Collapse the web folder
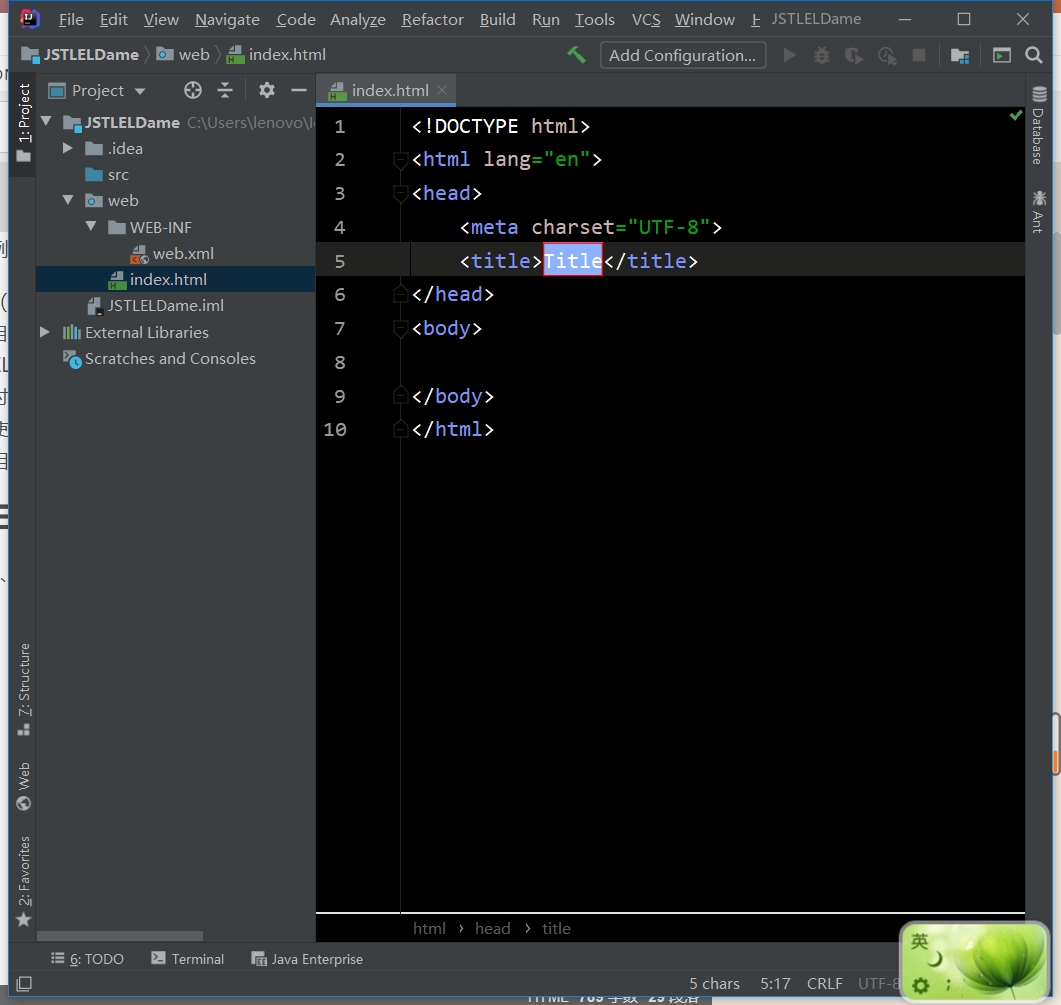1061x1005 pixels. click(68, 200)
